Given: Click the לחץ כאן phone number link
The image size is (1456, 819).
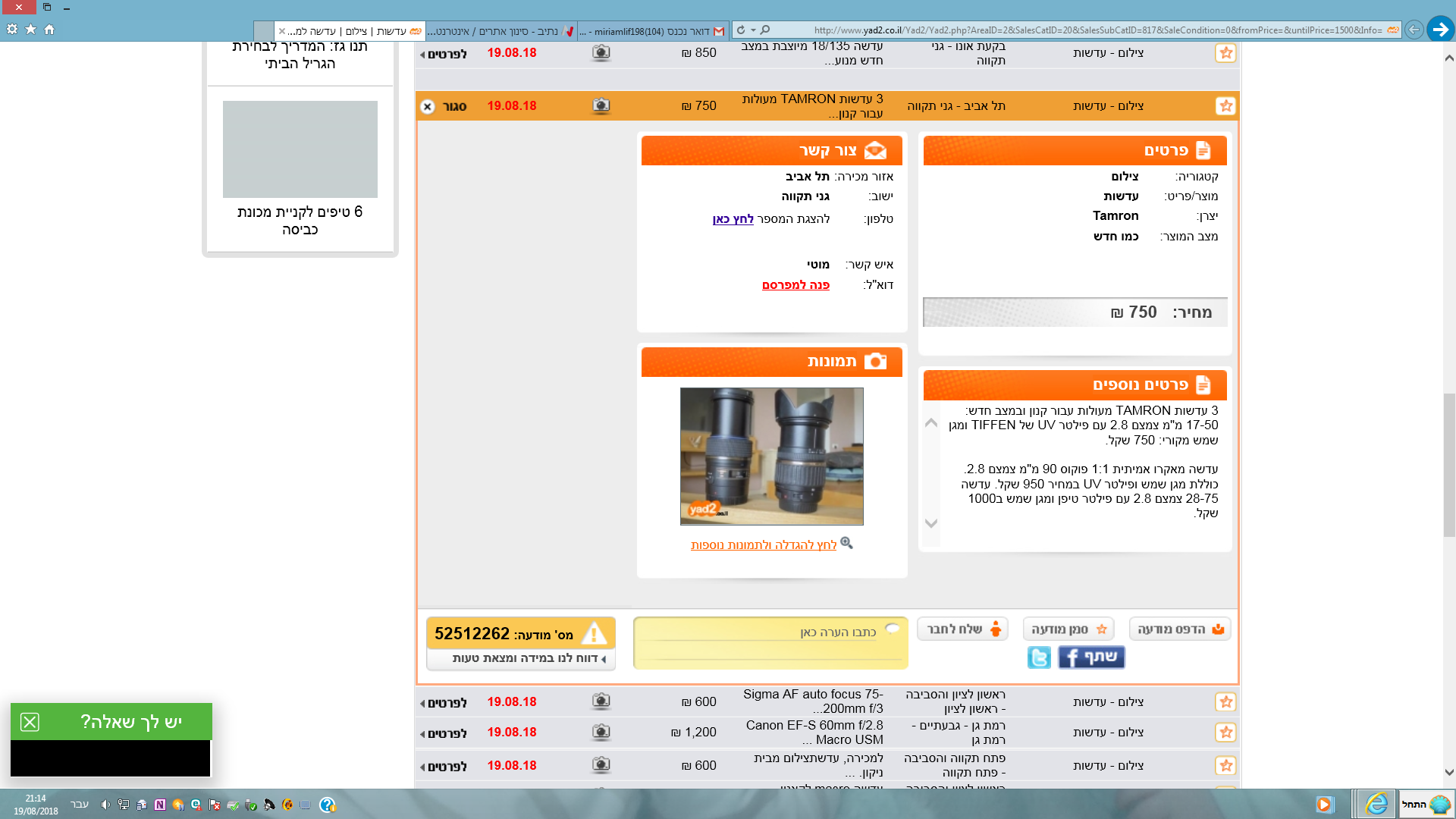Looking at the screenshot, I should (x=733, y=219).
